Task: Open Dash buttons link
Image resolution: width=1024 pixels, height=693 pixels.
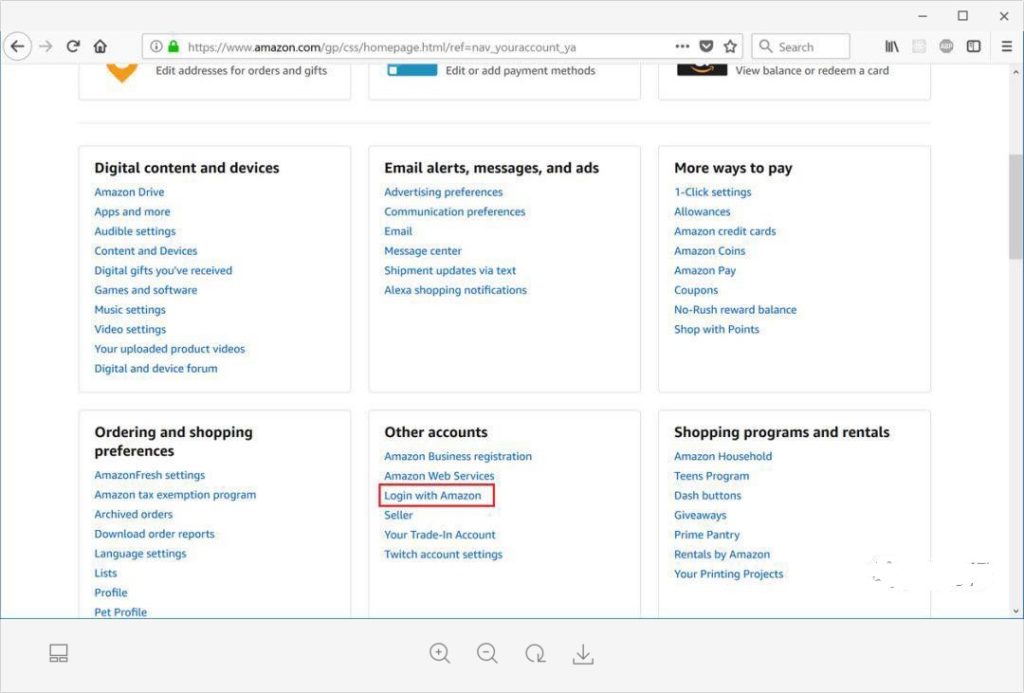Action: click(707, 495)
